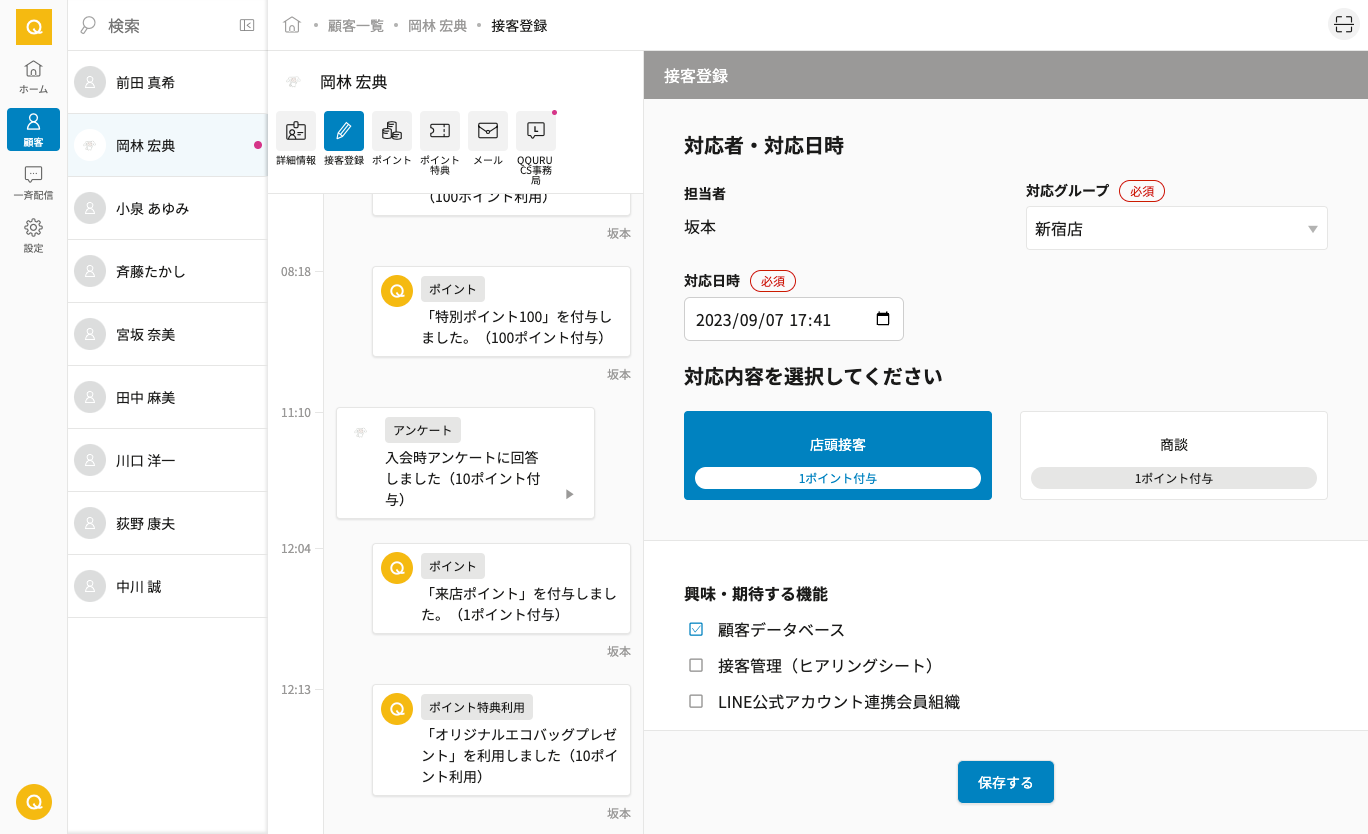Image resolution: width=1368 pixels, height=834 pixels.
Task: Uncheck the 顧客データベース checkbox
Action: tap(696, 630)
